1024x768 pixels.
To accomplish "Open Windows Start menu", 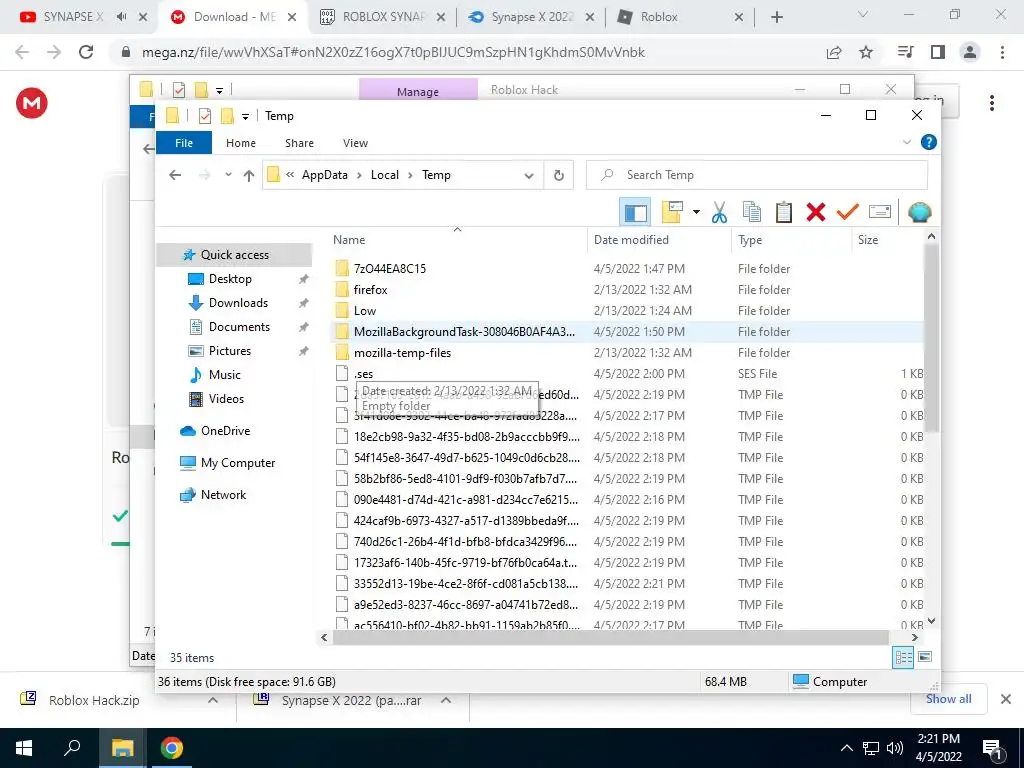I will (24, 748).
